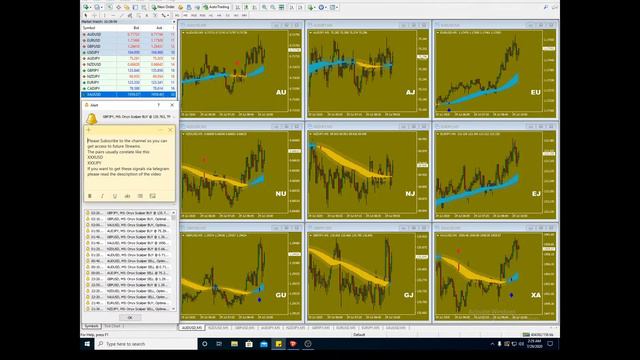Click the zoom in magnifier icon
The image size is (640, 360).
click(x=264, y=7)
